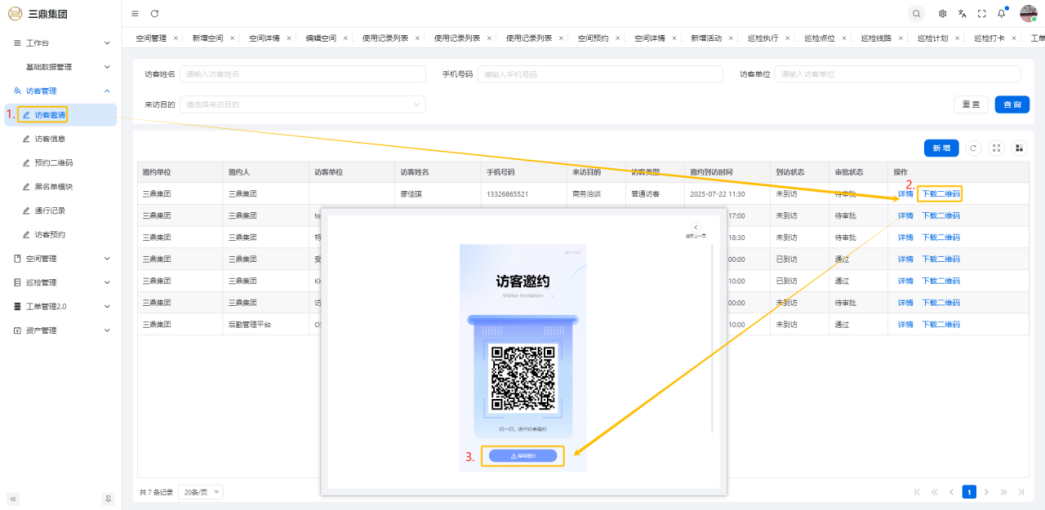Click the language translate icon

[962, 13]
